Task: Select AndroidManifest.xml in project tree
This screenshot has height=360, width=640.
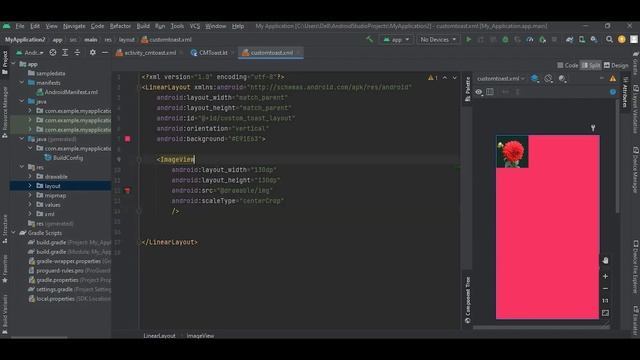Action: click(67, 92)
